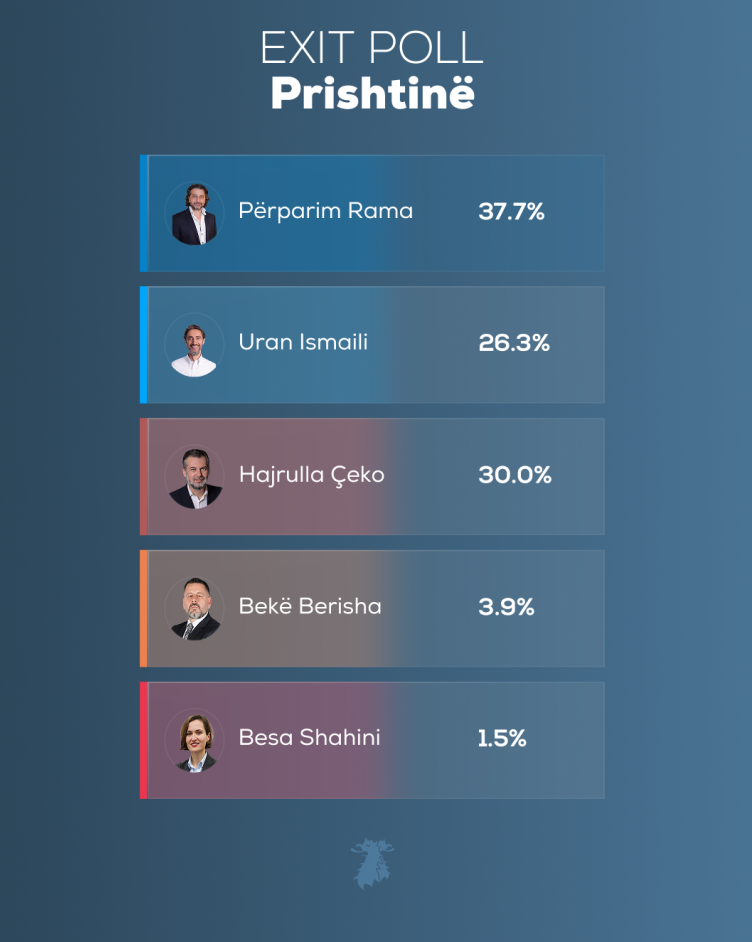Click Uran Ismaili's portrait photo
752x942 pixels.
[x=194, y=345]
